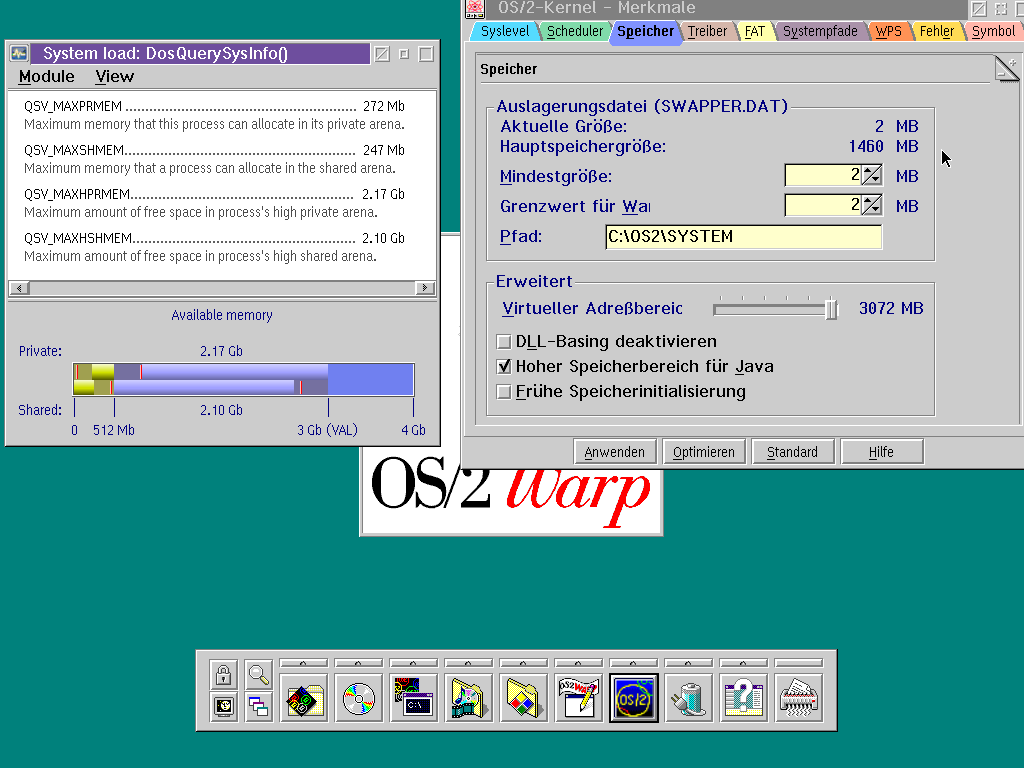Viewport: 1024px width, 768px height.
Task: Click the Mindestgröße spin arrows
Action: pos(871,175)
